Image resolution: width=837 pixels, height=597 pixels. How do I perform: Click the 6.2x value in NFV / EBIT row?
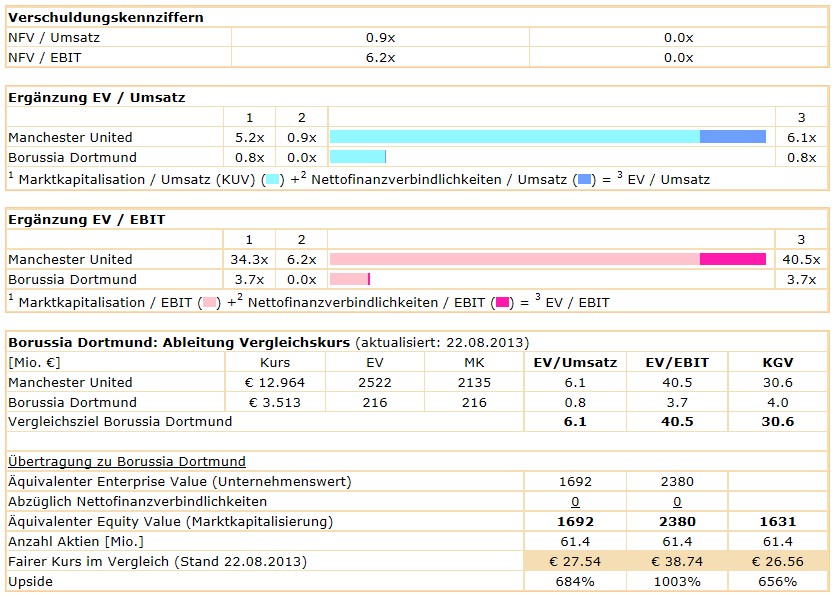pos(381,58)
